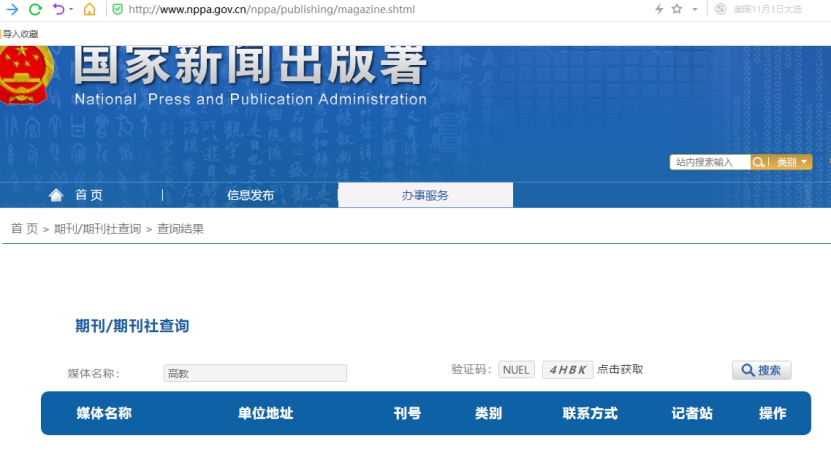Click National Press and Publication Administration subtitle

point(251,99)
